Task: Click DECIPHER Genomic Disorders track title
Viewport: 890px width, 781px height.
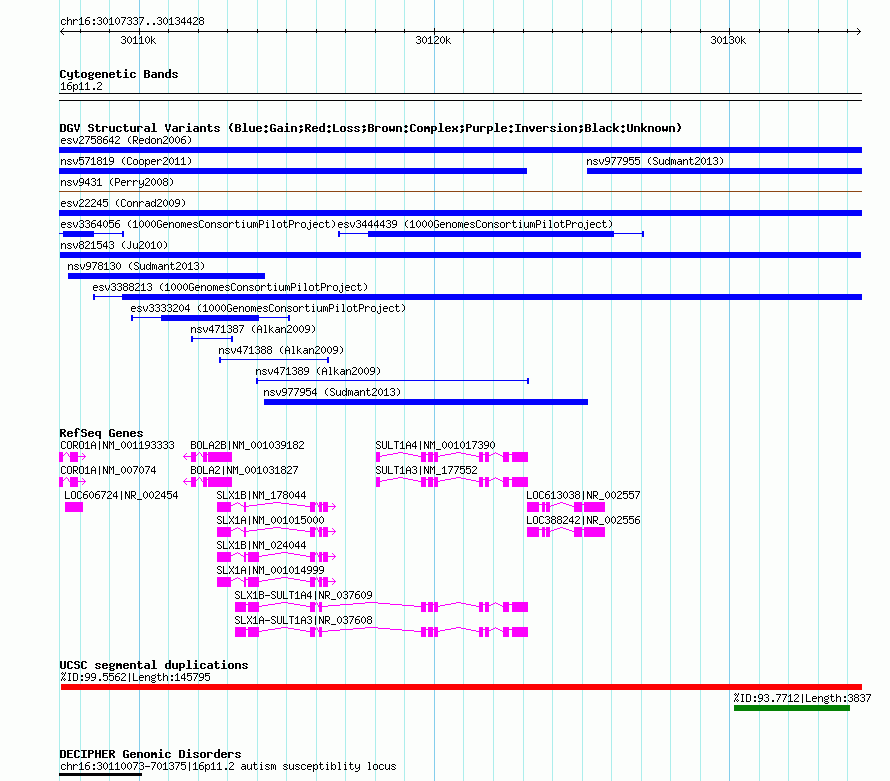Action: point(150,754)
